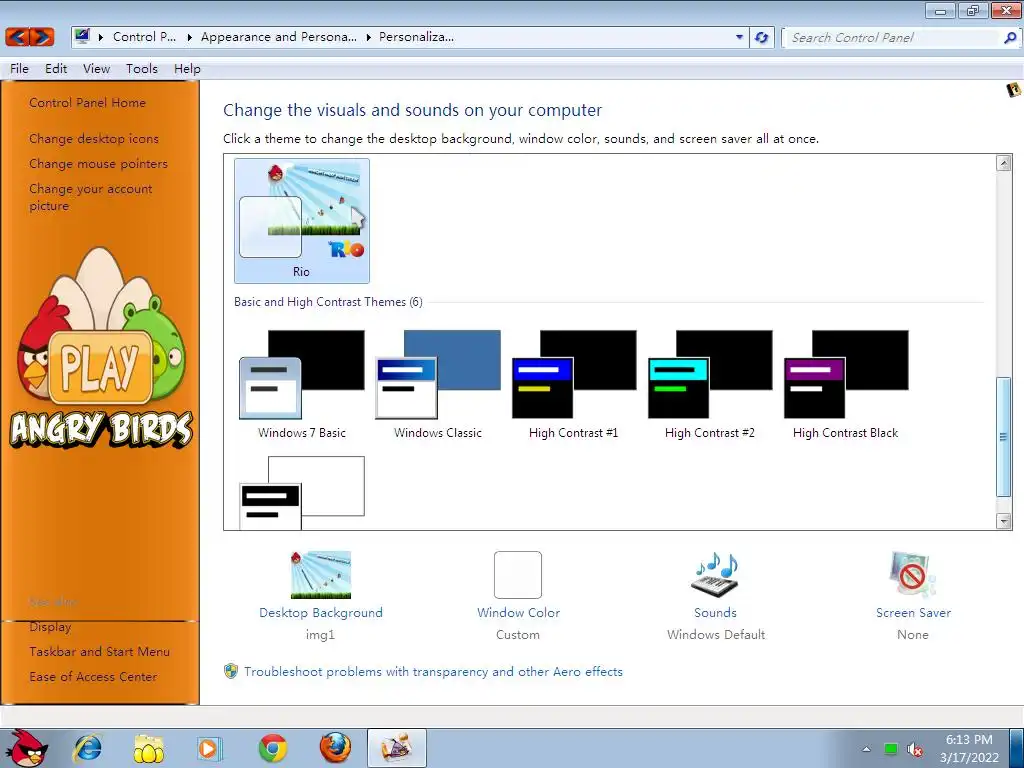Open address bar history dropdown
The image size is (1024, 768).
click(739, 37)
